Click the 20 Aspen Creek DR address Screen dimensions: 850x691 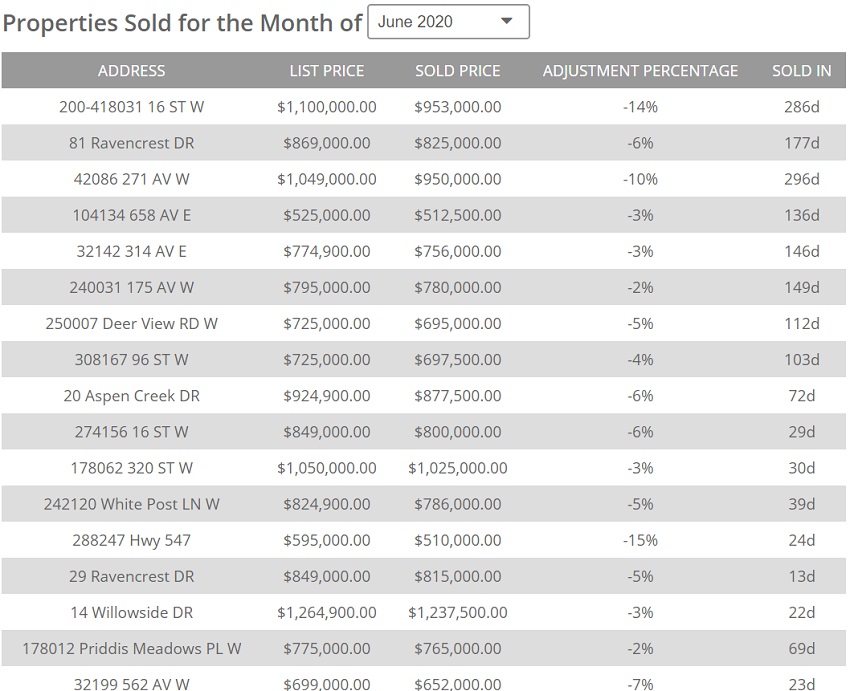click(x=132, y=396)
